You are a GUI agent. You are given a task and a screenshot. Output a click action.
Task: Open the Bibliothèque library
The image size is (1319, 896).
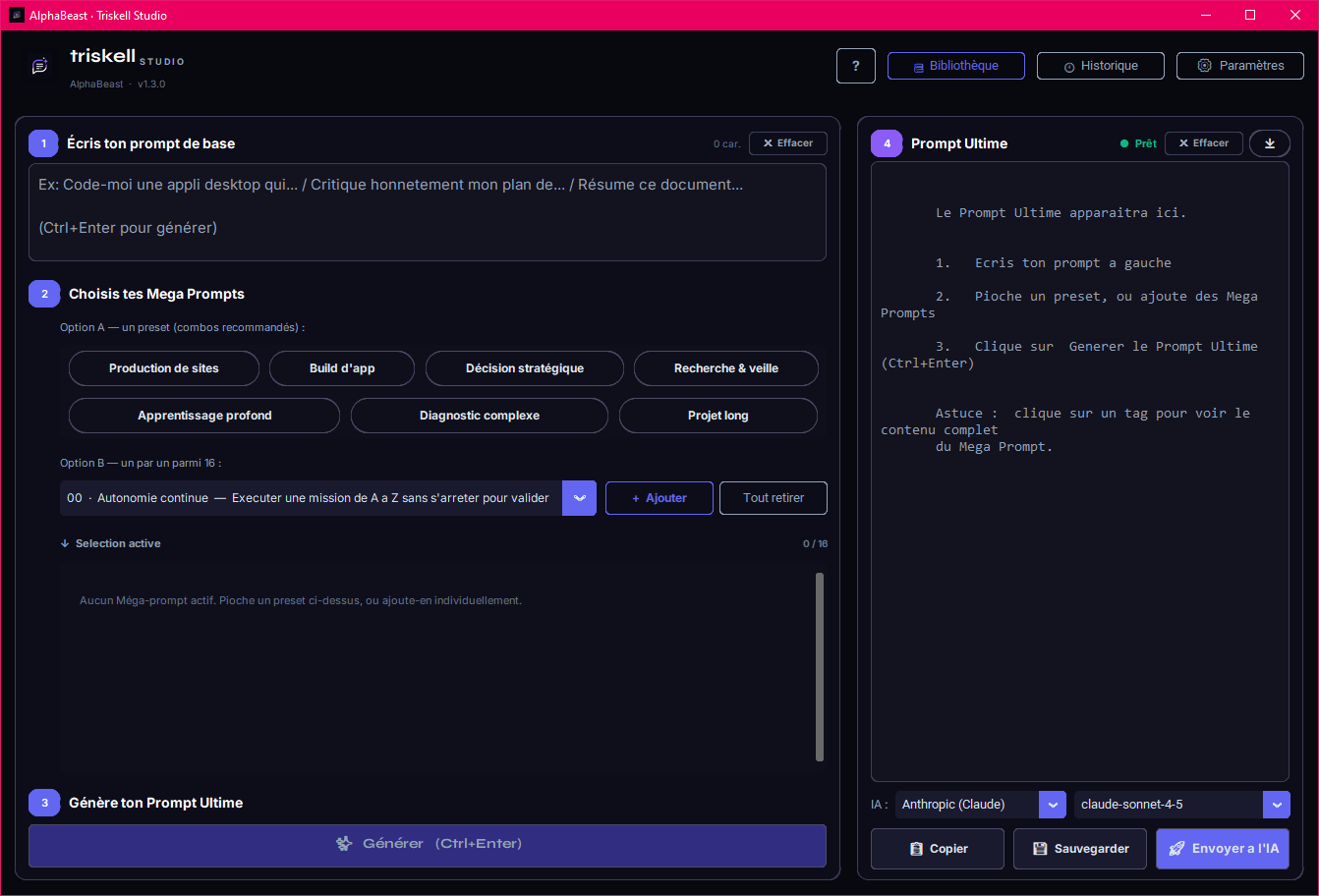click(956, 66)
